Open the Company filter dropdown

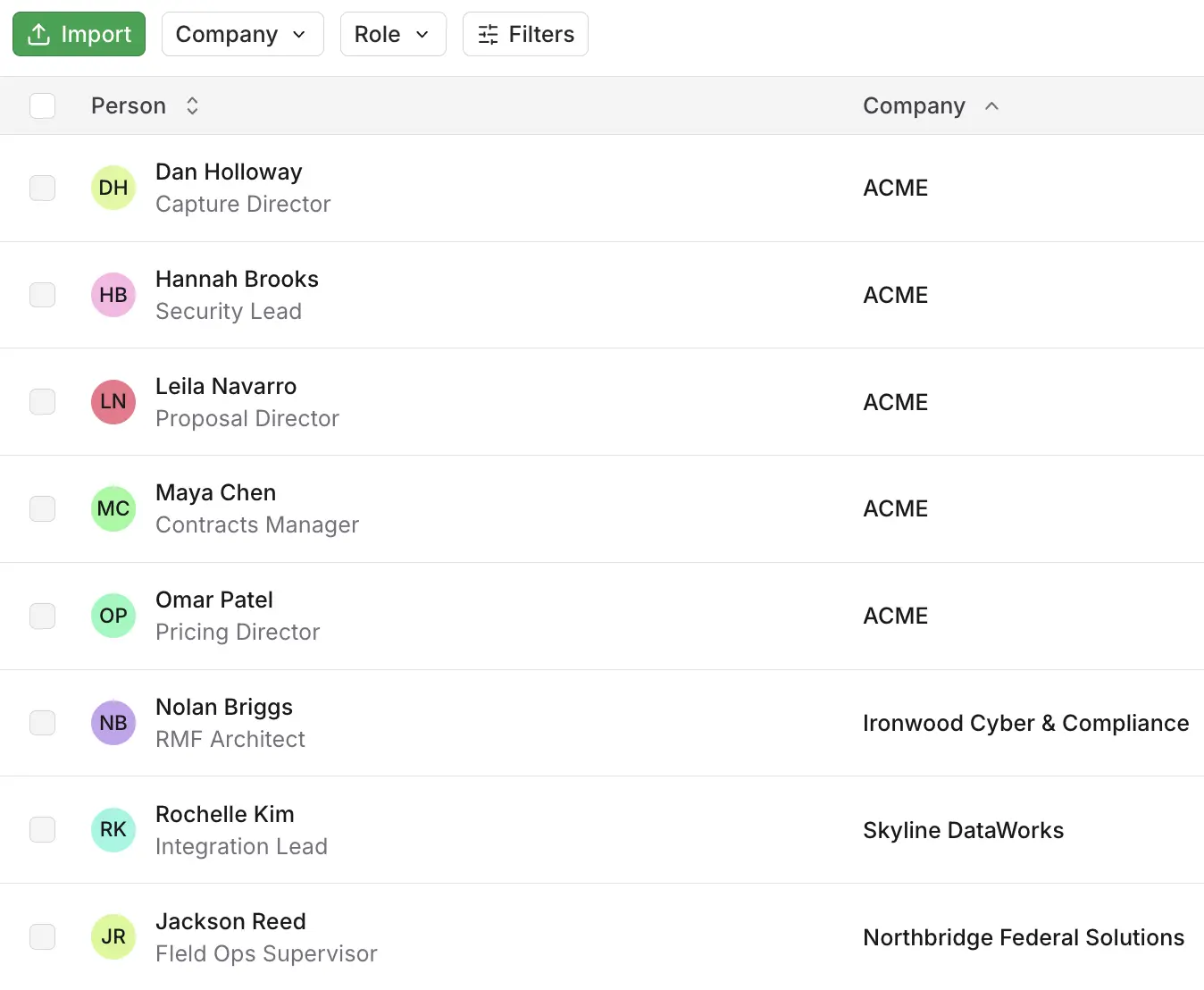point(242,34)
